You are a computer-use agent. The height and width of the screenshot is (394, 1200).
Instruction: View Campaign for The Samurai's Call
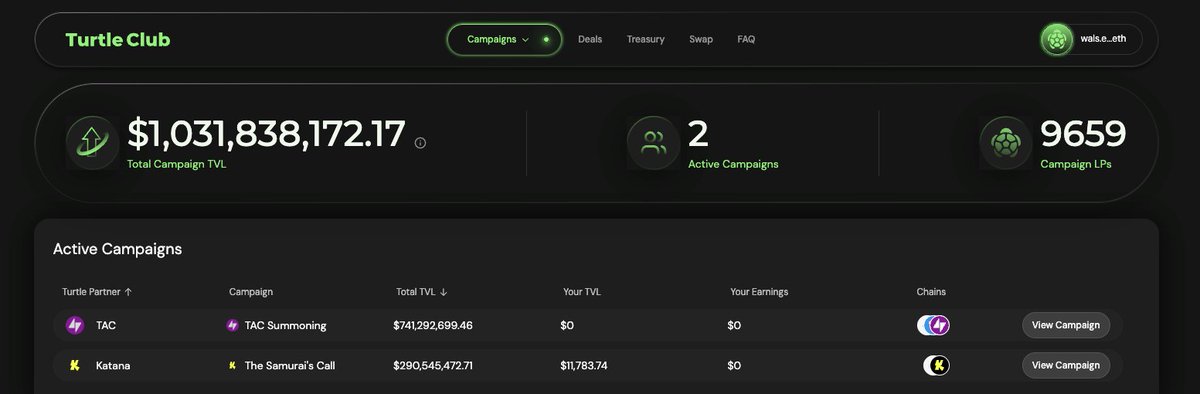tap(1066, 365)
